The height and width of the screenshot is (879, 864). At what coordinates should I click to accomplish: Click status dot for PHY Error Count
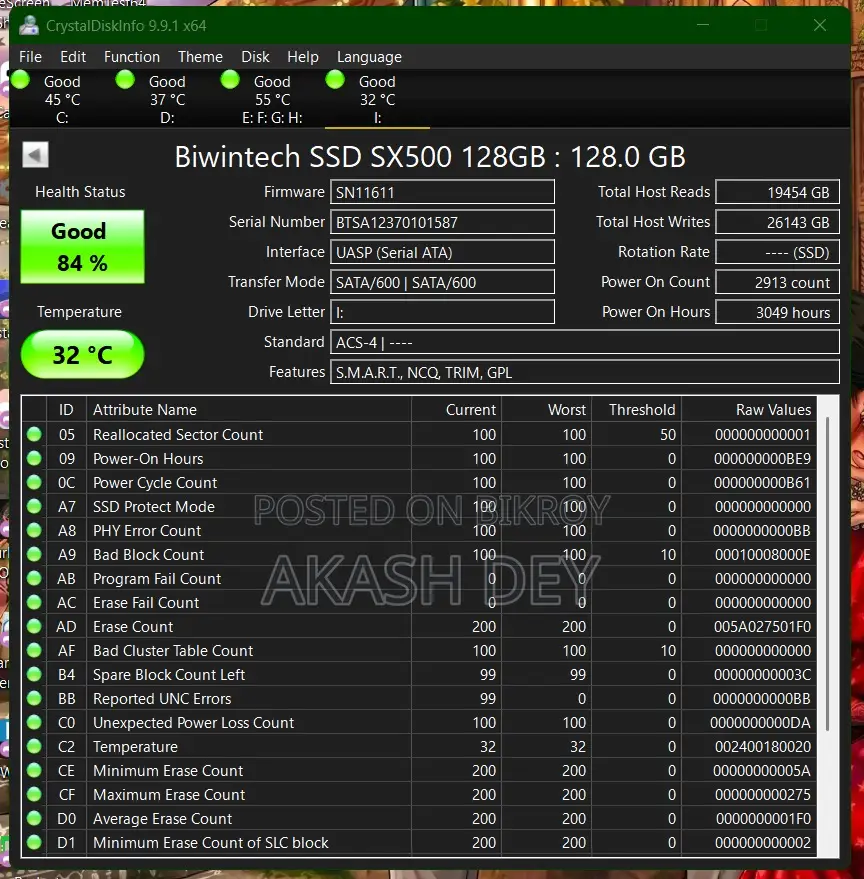(34, 530)
